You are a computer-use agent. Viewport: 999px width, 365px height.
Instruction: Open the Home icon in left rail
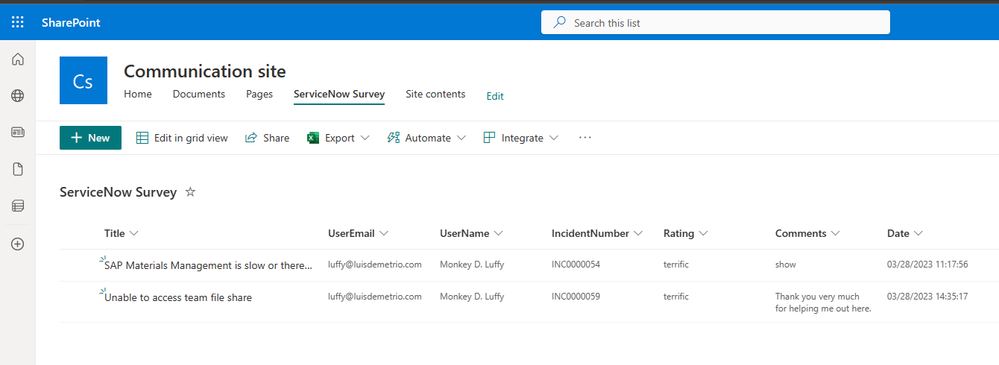pyautogui.click(x=18, y=60)
